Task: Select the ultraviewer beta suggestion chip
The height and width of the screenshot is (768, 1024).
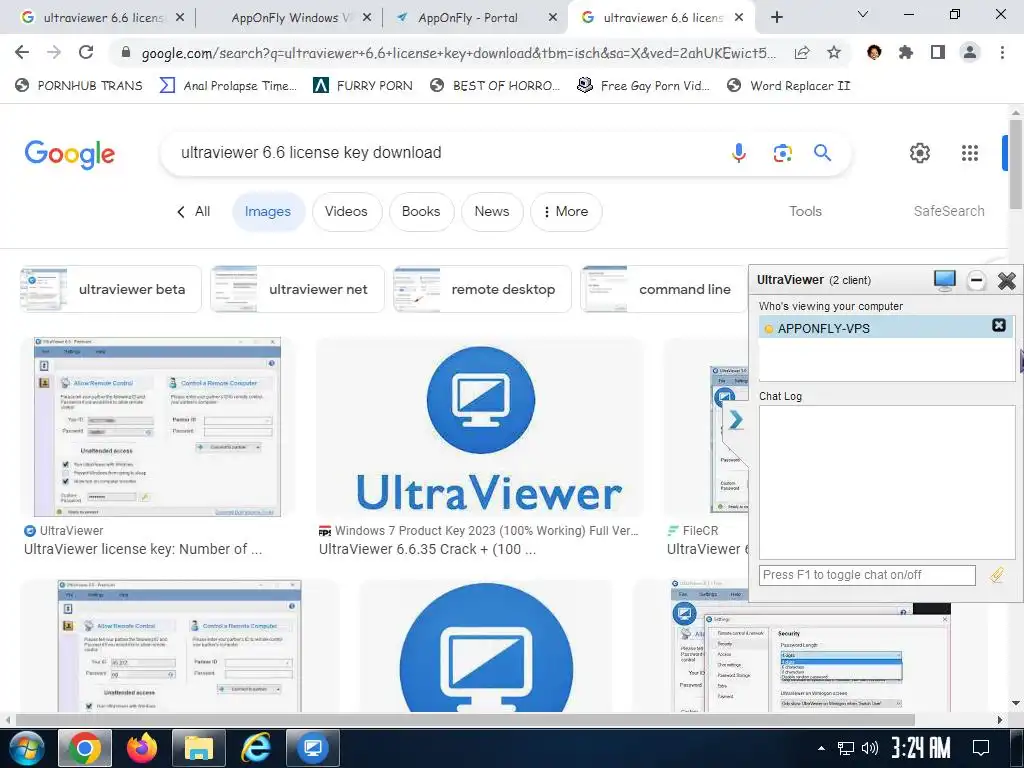Action: pos(110,289)
